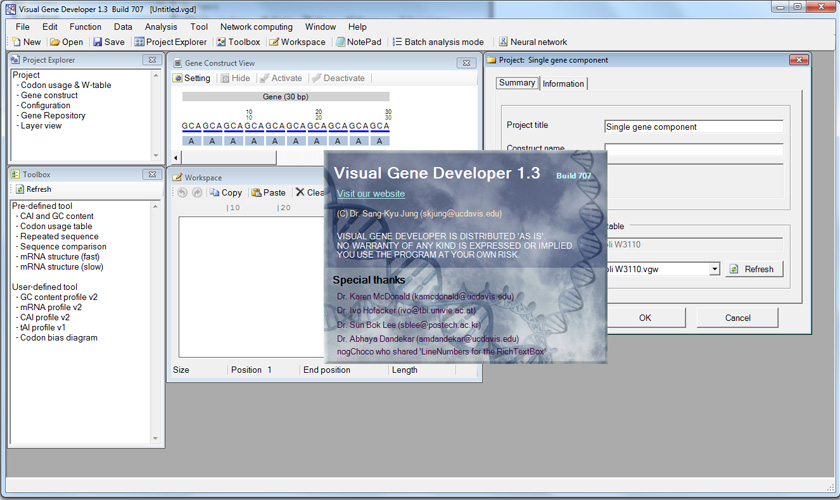Select mRNA structure (fast) tool

60,257
